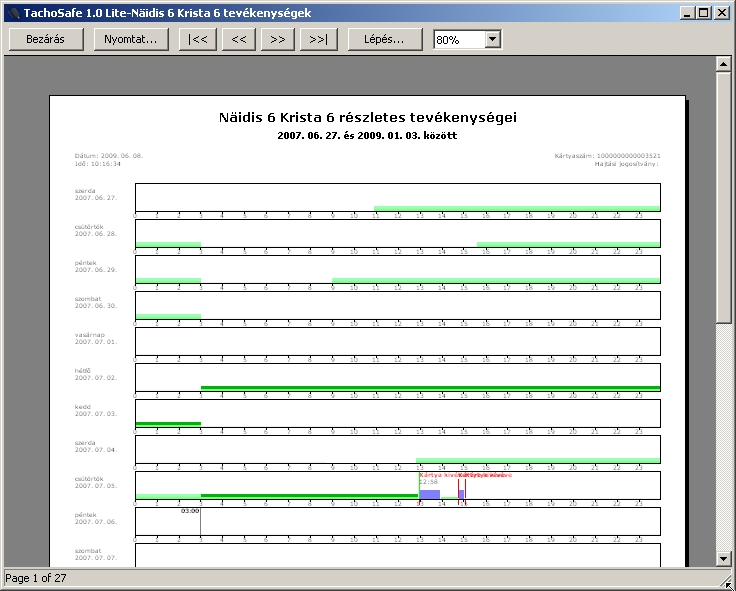Click the long afternoon green bar on 2007. 06. 28.
The image size is (736, 591).
pos(568,245)
